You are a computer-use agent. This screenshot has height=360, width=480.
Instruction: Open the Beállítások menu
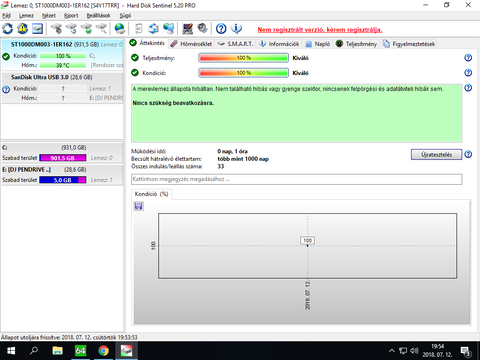98,16
